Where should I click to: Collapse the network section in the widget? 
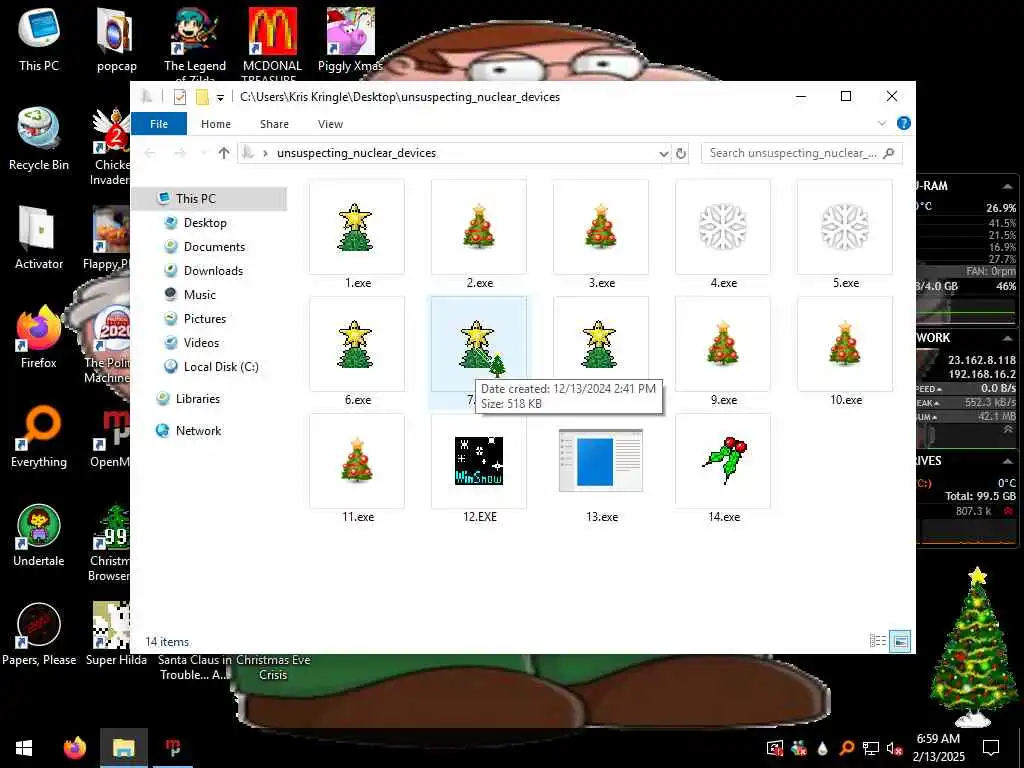click(x=1007, y=338)
